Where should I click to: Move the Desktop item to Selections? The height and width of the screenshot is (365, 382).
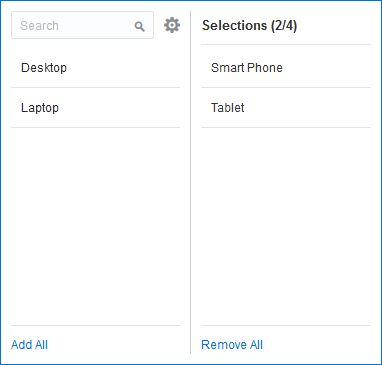click(x=95, y=68)
